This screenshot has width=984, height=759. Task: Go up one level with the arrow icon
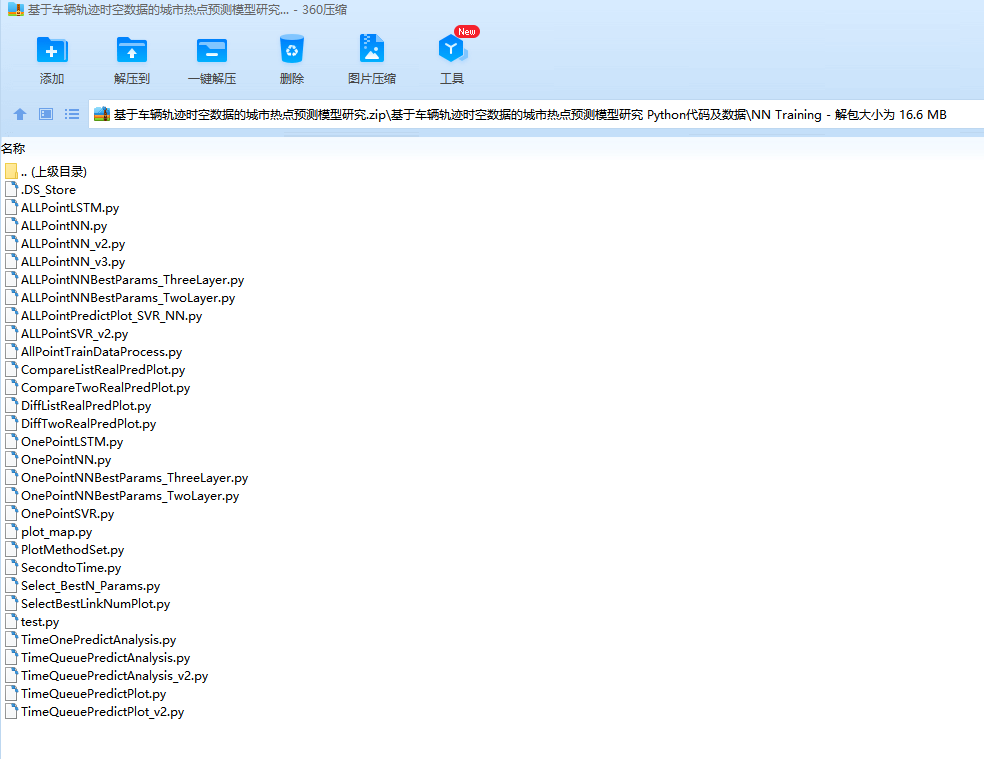(x=20, y=114)
